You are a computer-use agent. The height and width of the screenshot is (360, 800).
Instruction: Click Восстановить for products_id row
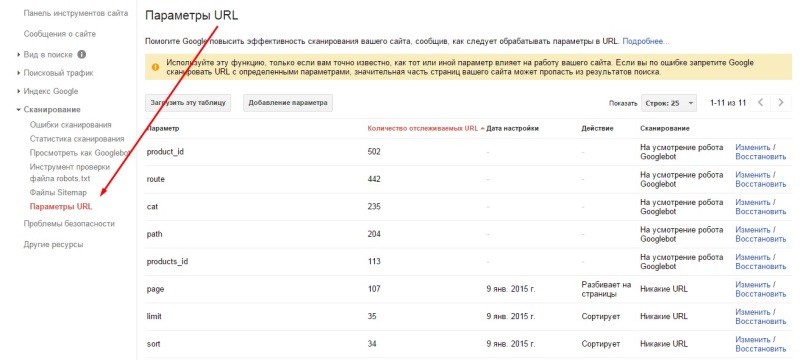point(761,267)
